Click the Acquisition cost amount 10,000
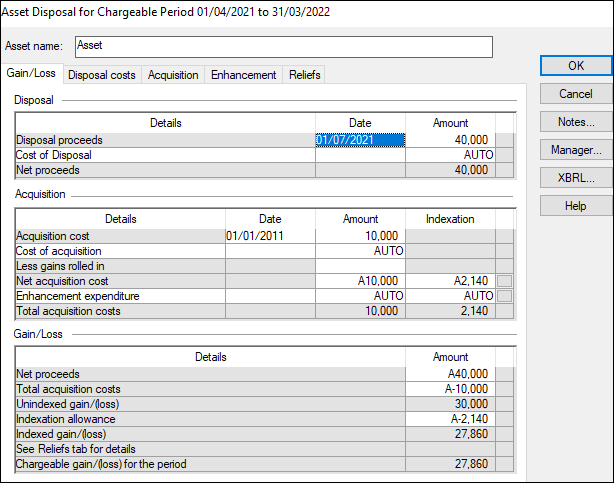Viewport: 614px width, 483px height. tap(360, 236)
